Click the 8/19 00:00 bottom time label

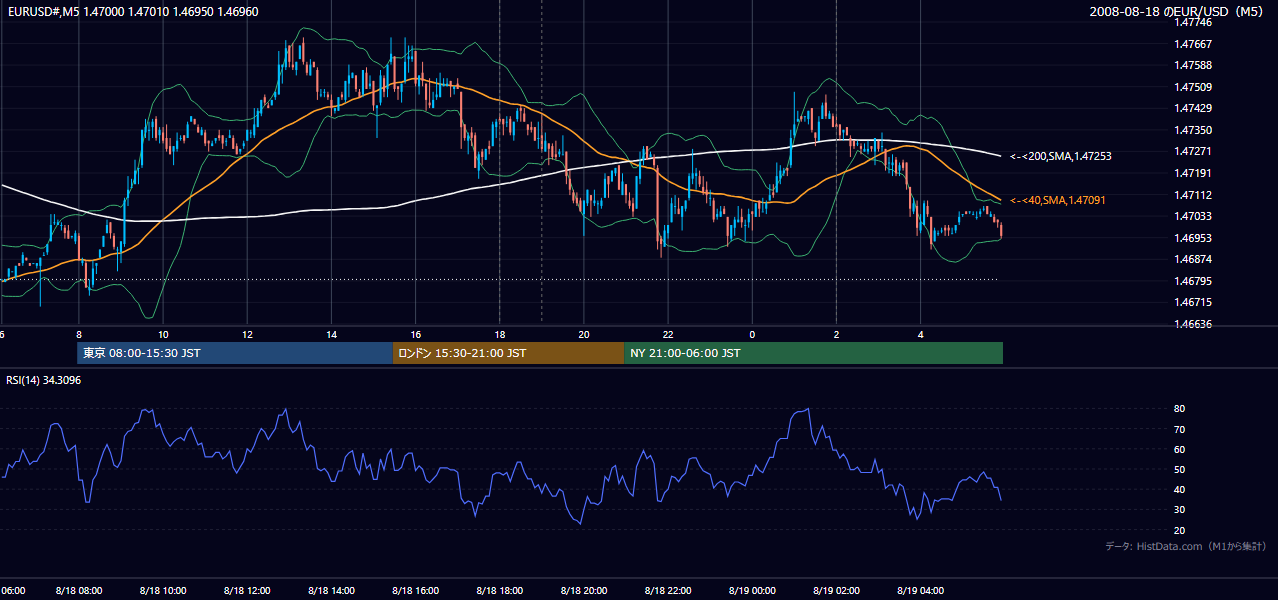pyautogui.click(x=752, y=591)
